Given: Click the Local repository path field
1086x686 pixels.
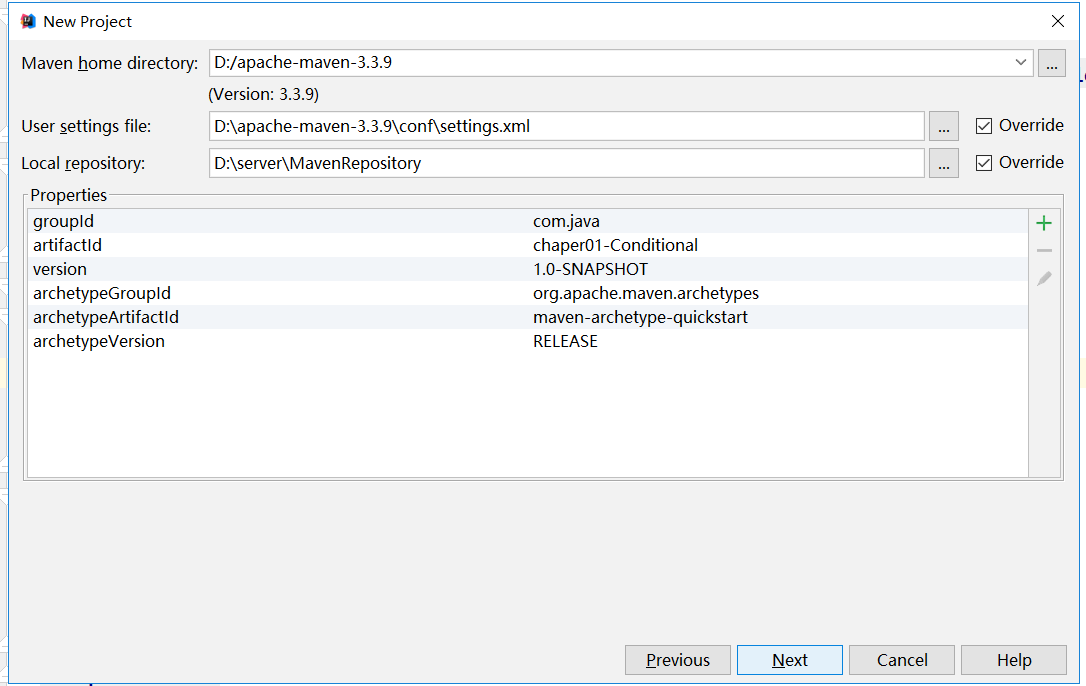Looking at the screenshot, I should (x=567, y=164).
